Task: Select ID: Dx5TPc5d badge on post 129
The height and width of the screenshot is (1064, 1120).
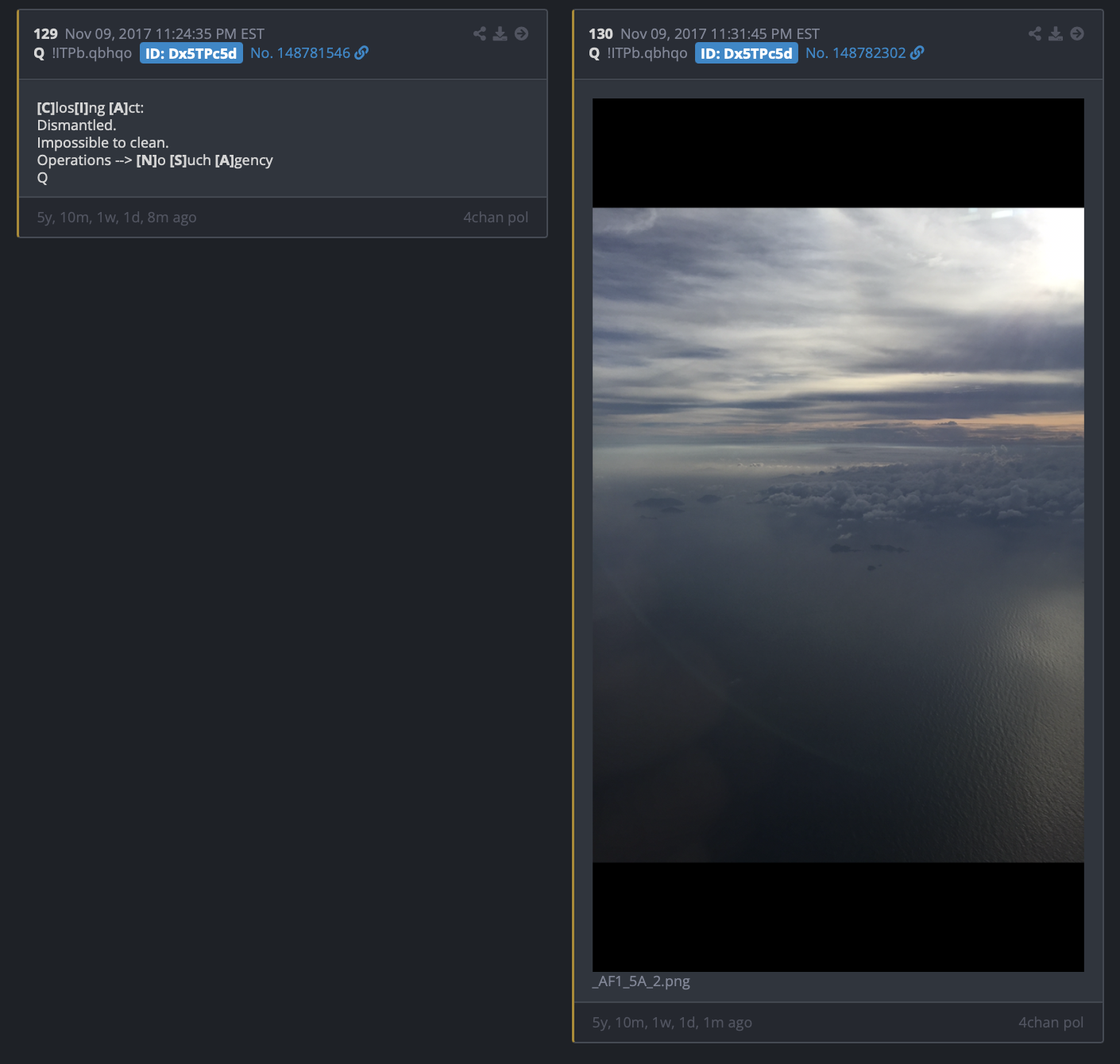Action: tap(191, 53)
